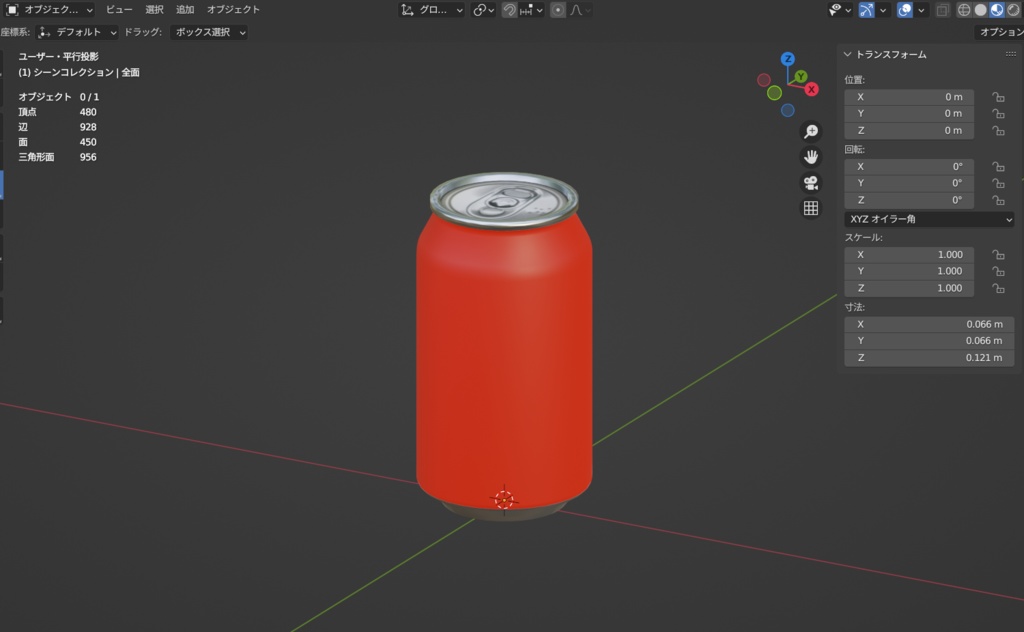Click scale Y 1.000 field
1024x632 pixels.
tap(909, 271)
